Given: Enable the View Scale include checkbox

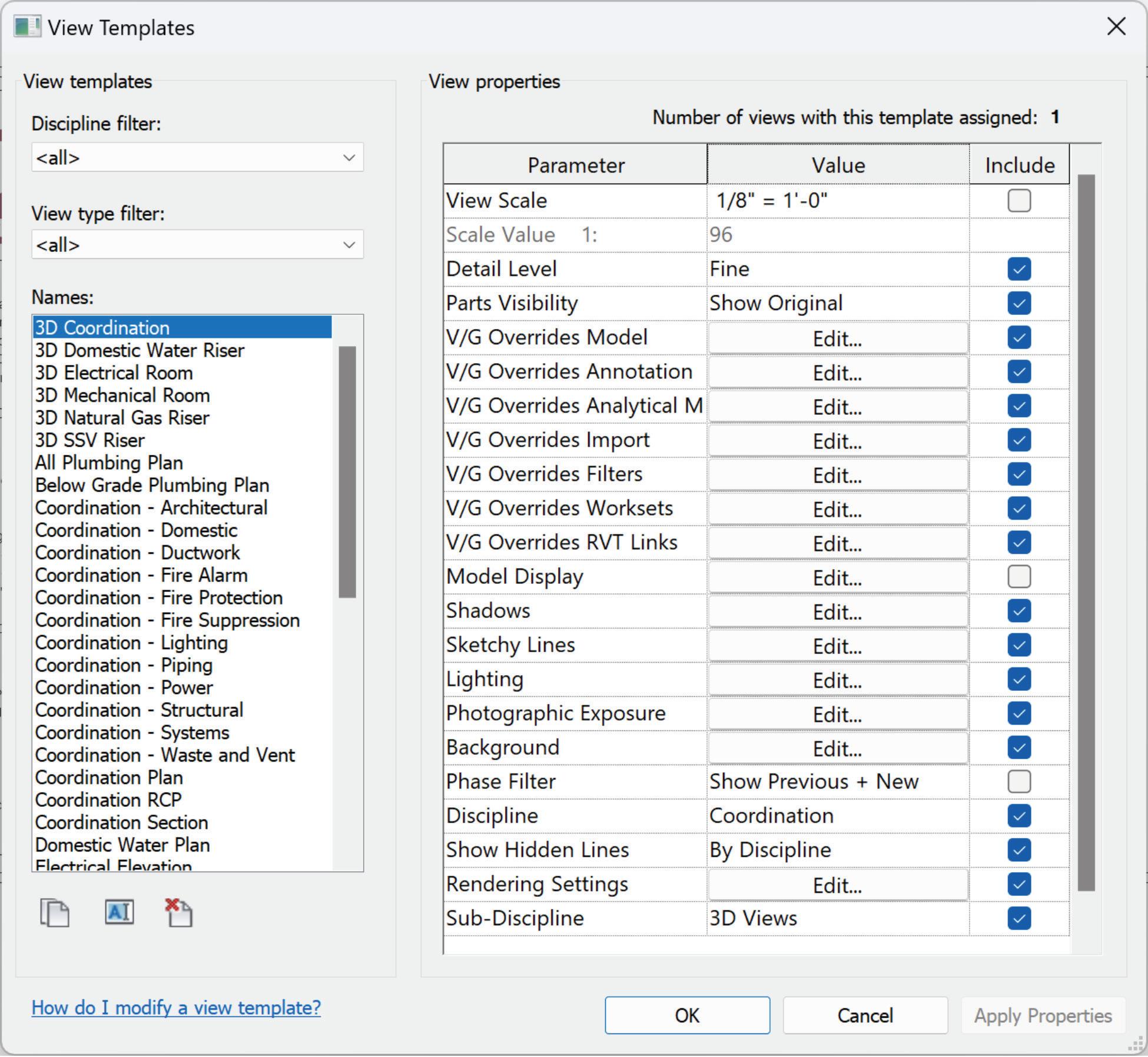Looking at the screenshot, I should tap(1018, 201).
